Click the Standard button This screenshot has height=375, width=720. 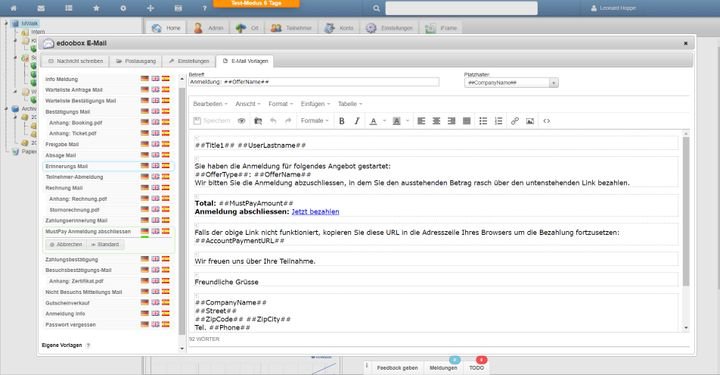click(x=105, y=245)
